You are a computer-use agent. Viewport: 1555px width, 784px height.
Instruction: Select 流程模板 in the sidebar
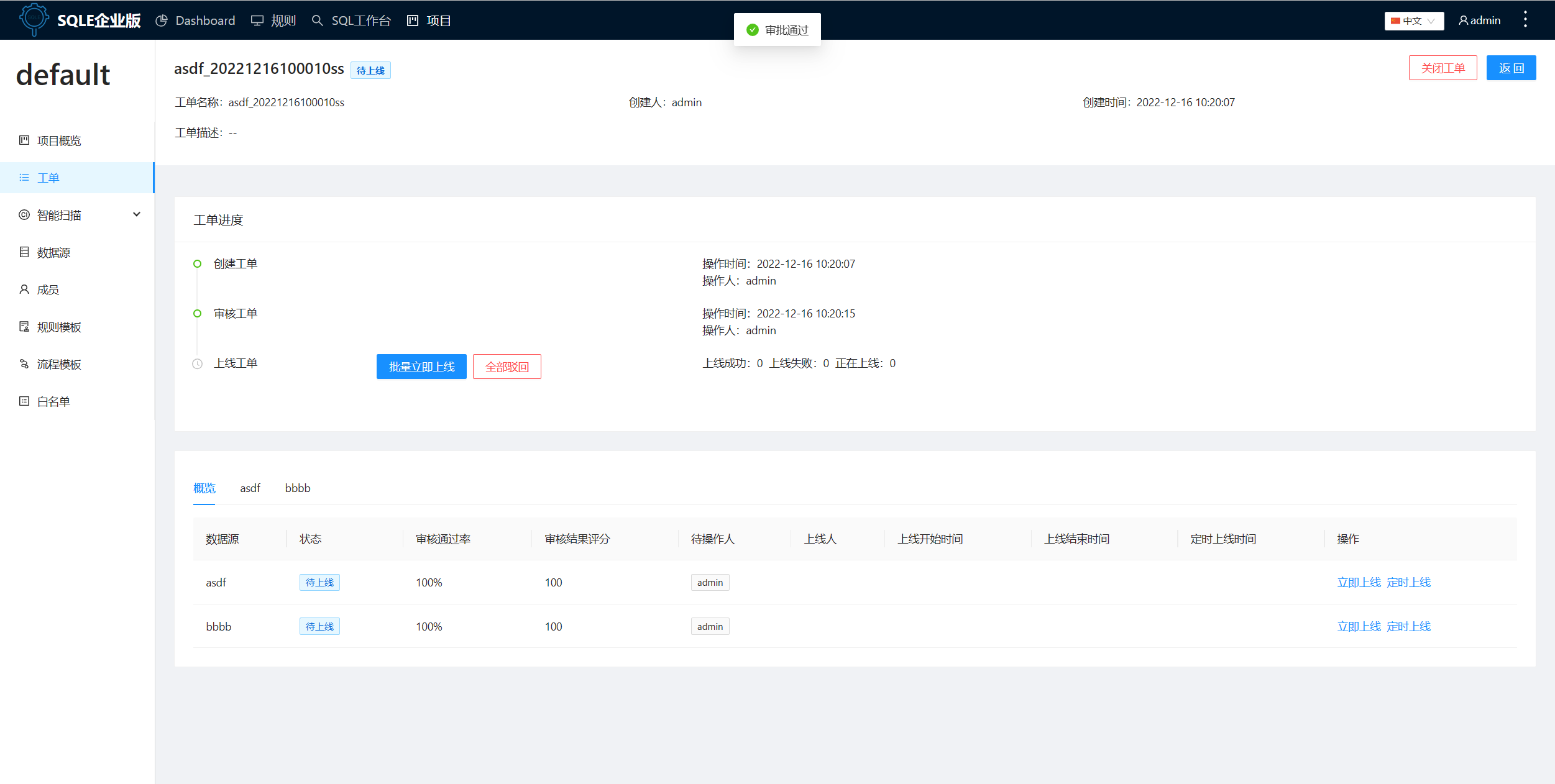(x=59, y=363)
